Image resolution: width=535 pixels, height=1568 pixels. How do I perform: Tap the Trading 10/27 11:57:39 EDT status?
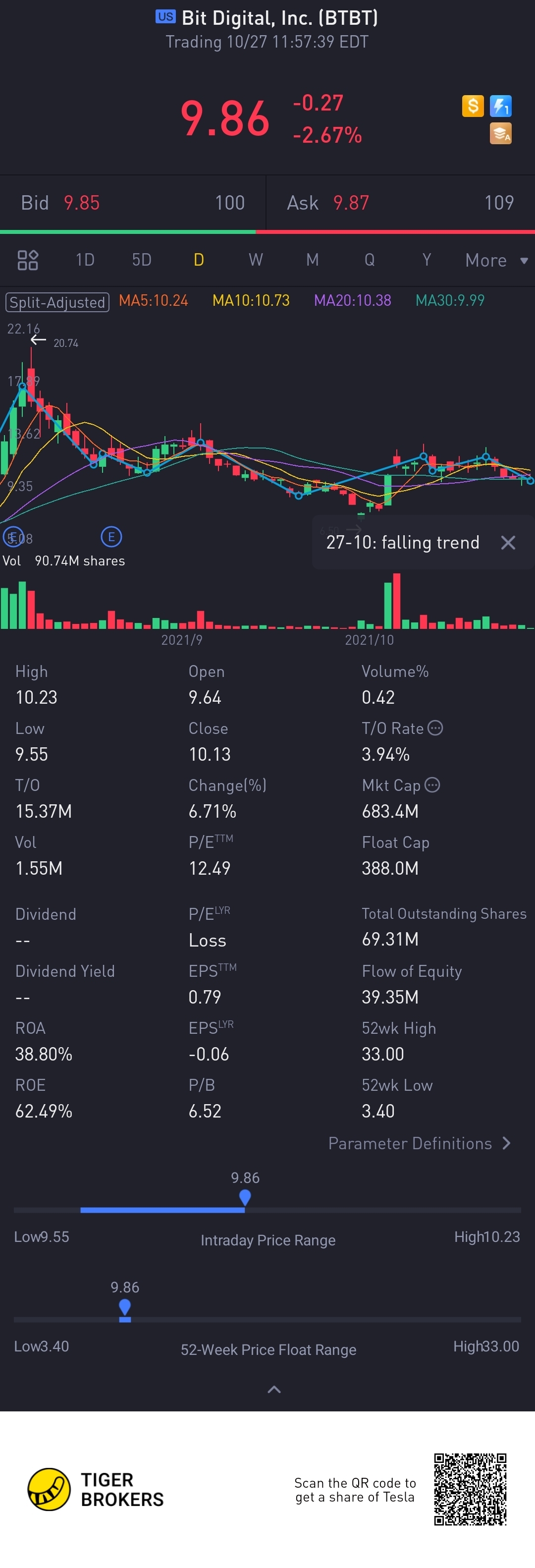click(267, 42)
